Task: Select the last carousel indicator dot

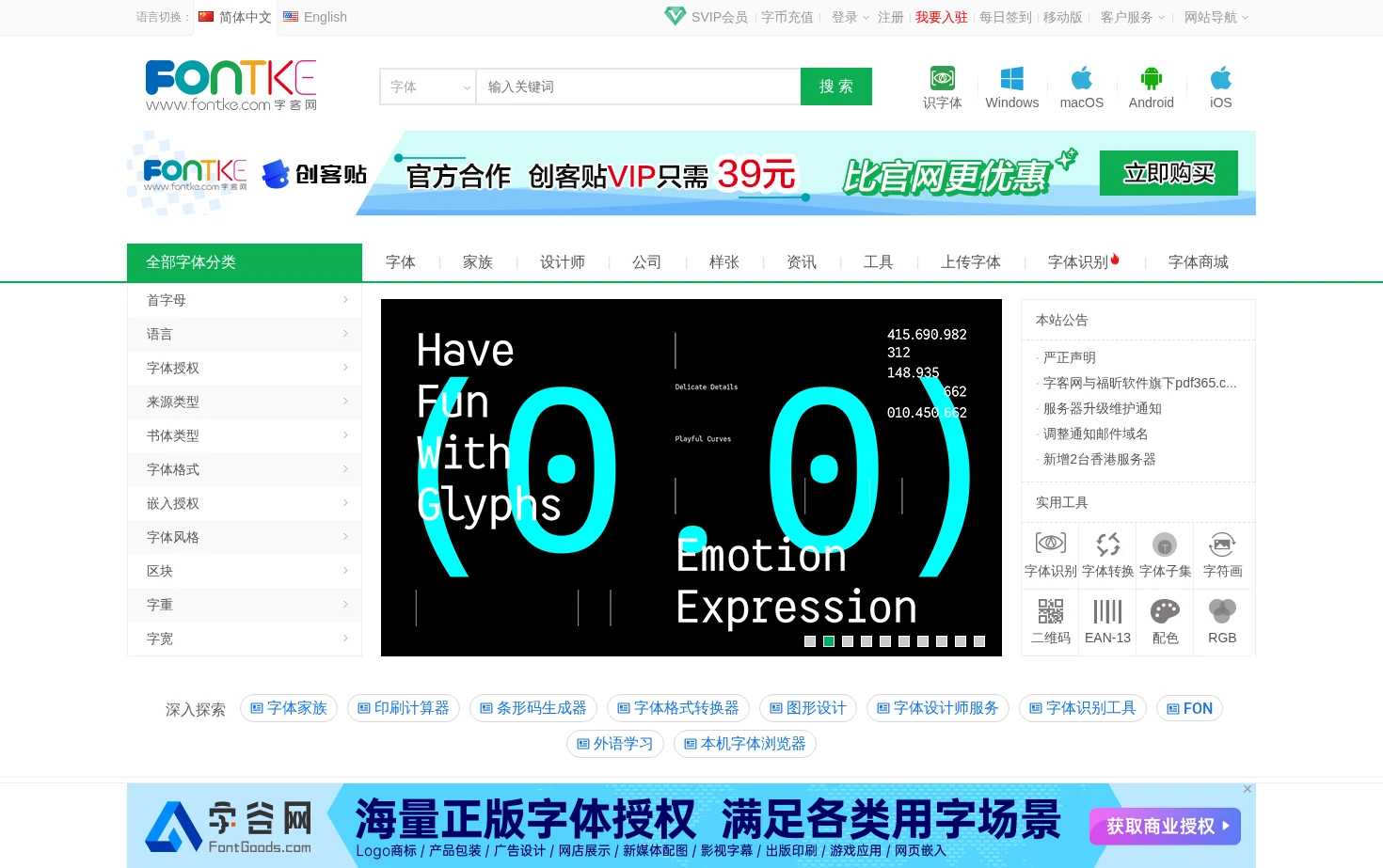Action: pos(979,641)
